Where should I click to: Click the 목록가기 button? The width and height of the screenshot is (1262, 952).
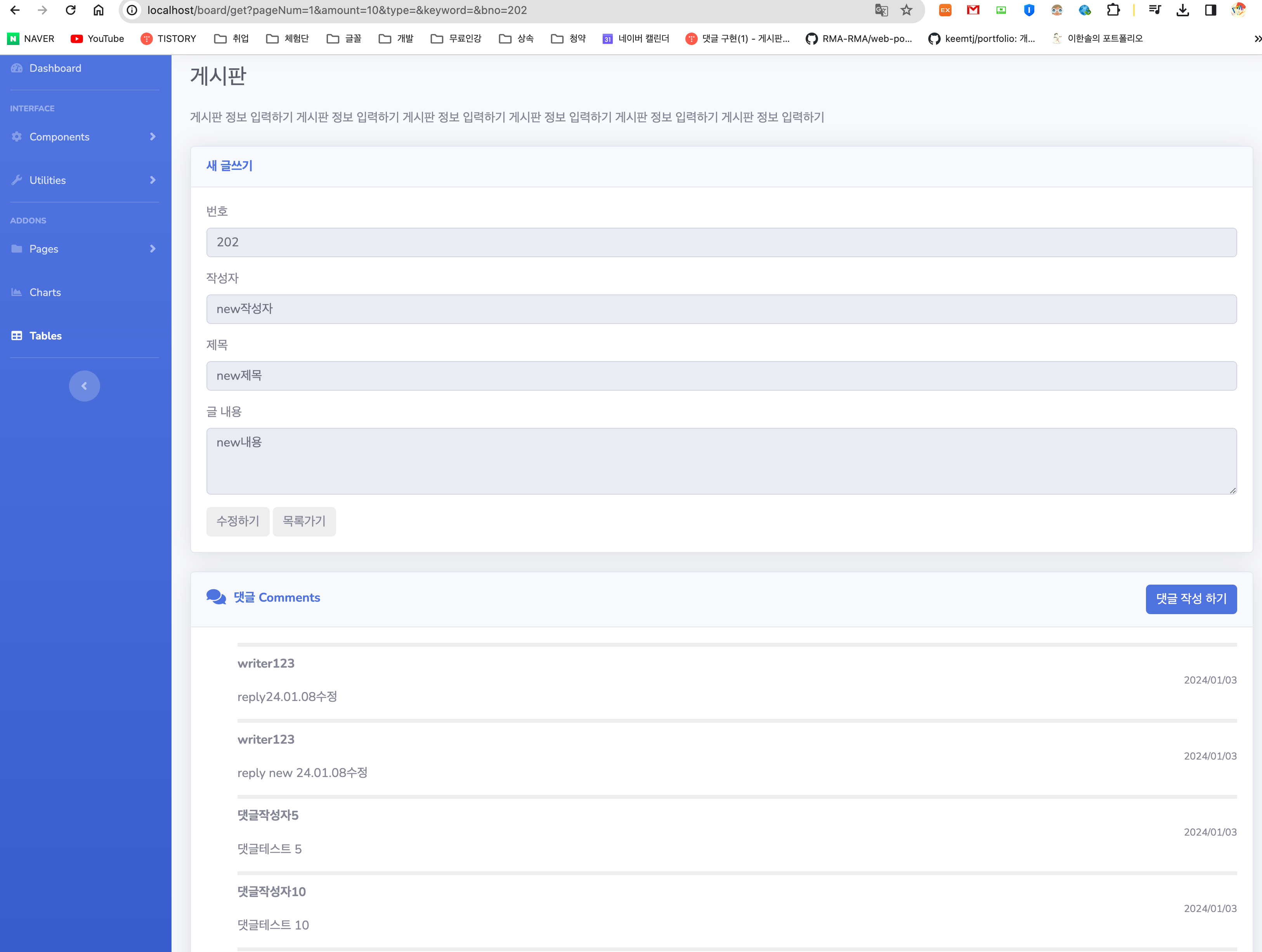[304, 521]
